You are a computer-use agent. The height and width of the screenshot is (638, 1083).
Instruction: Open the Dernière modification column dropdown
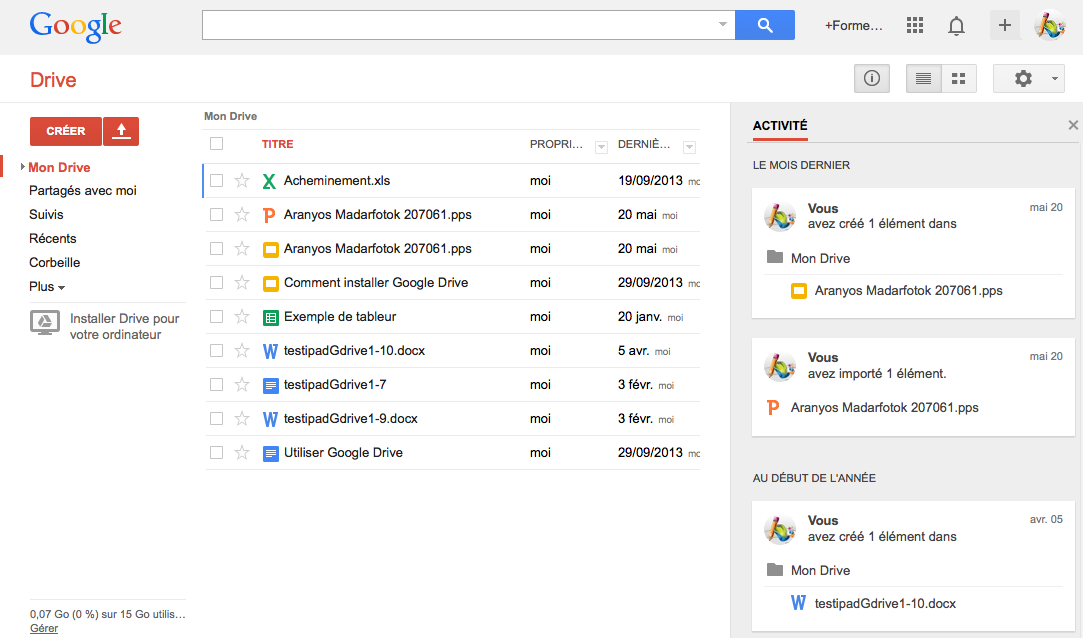(689, 147)
